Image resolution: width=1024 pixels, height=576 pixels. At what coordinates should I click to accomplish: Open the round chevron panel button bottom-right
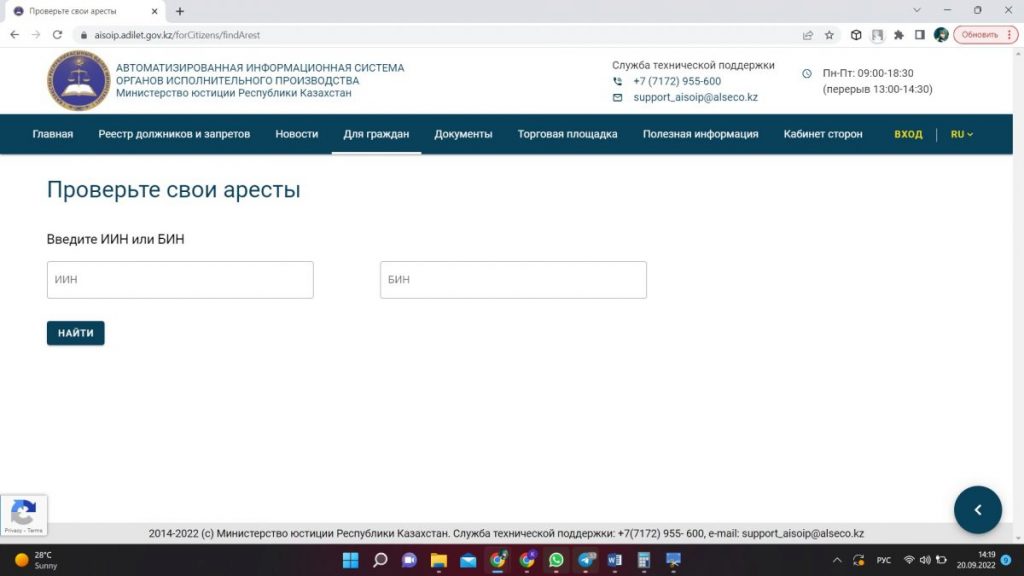pos(978,510)
